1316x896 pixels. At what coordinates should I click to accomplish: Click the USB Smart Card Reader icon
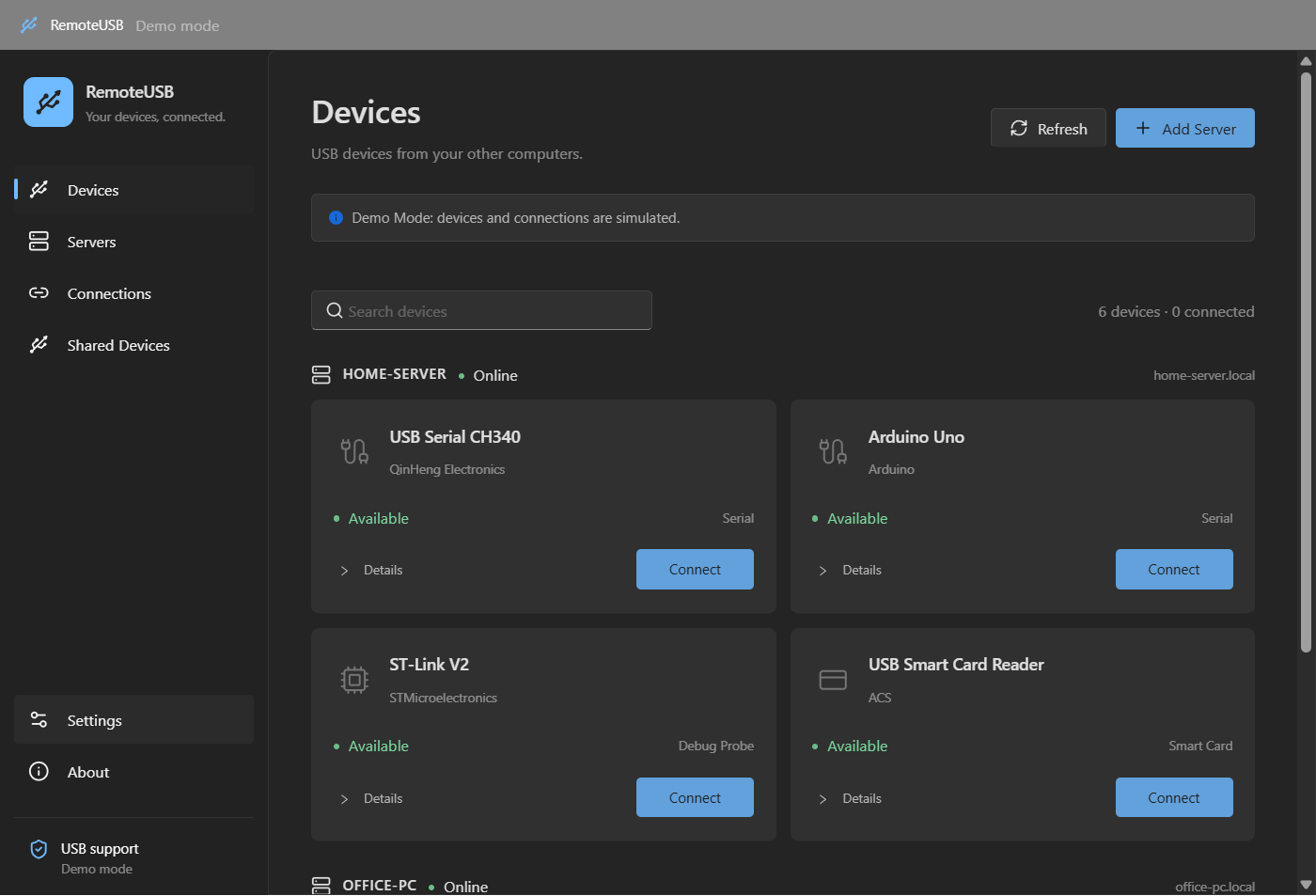click(833, 680)
